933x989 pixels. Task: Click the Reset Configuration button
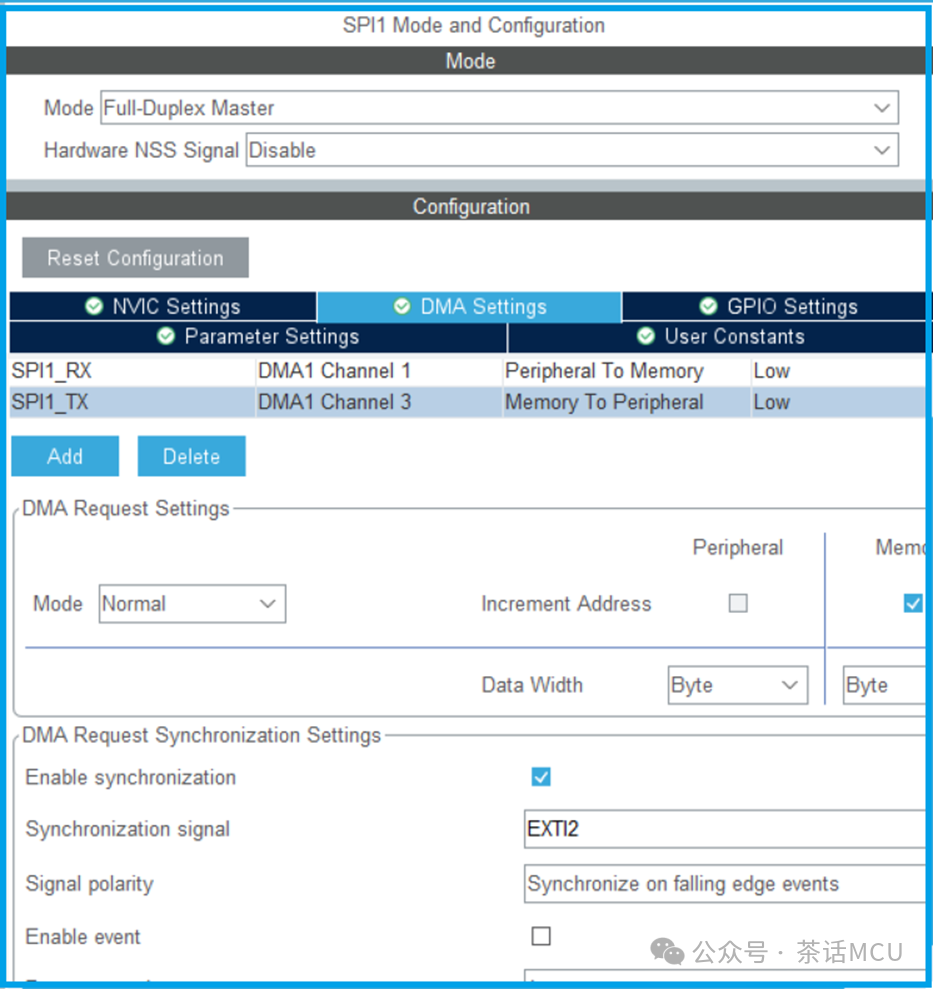135,258
